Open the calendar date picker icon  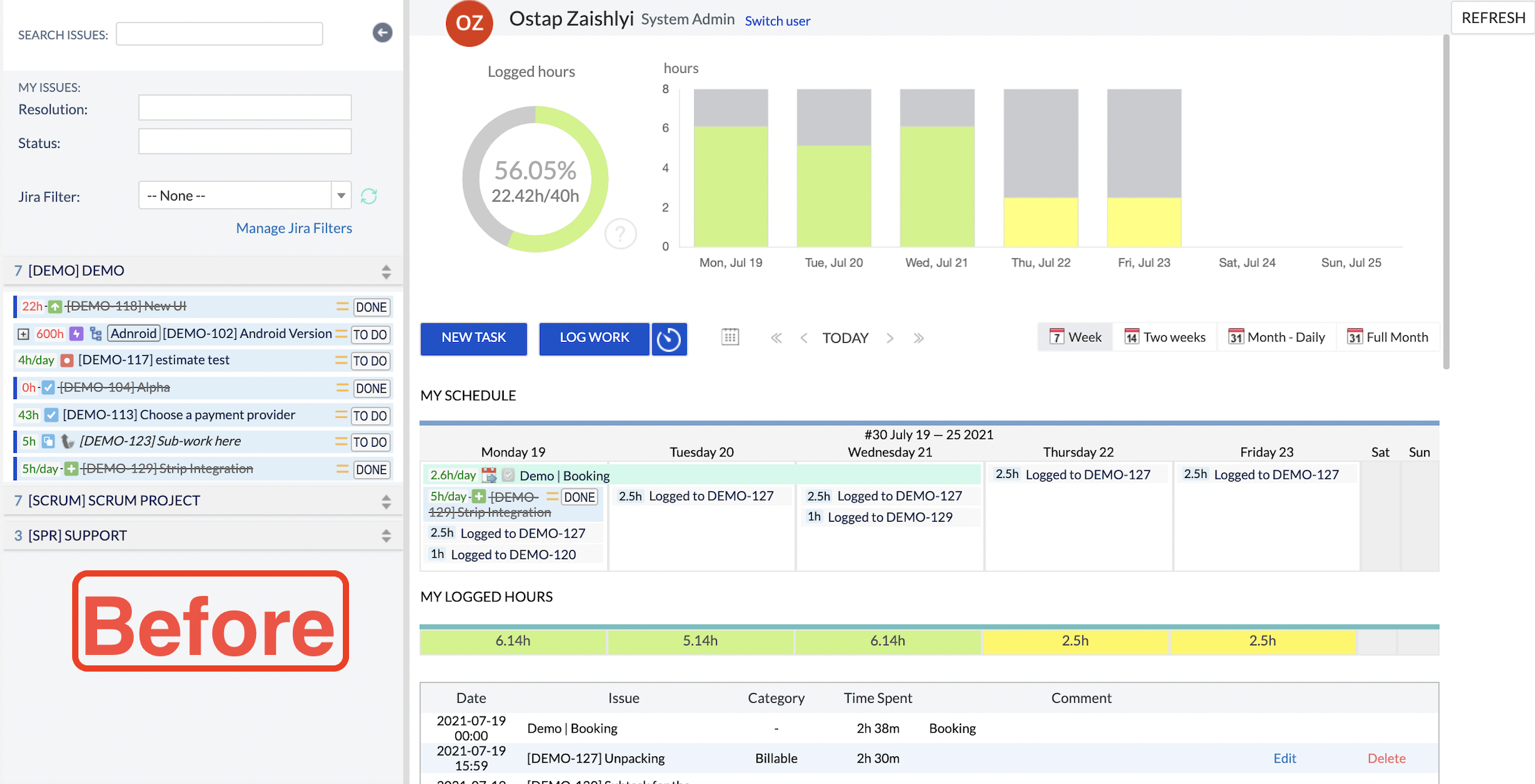coord(730,337)
